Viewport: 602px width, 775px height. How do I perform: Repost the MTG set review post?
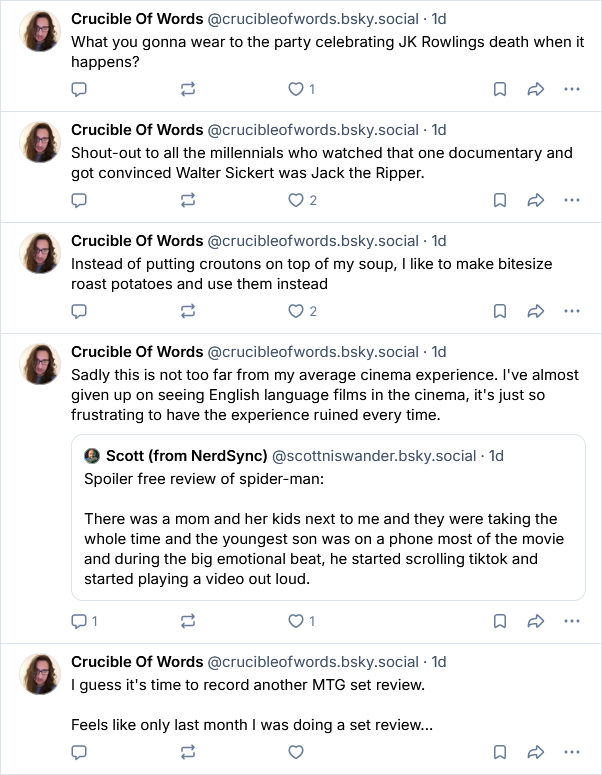point(188,752)
